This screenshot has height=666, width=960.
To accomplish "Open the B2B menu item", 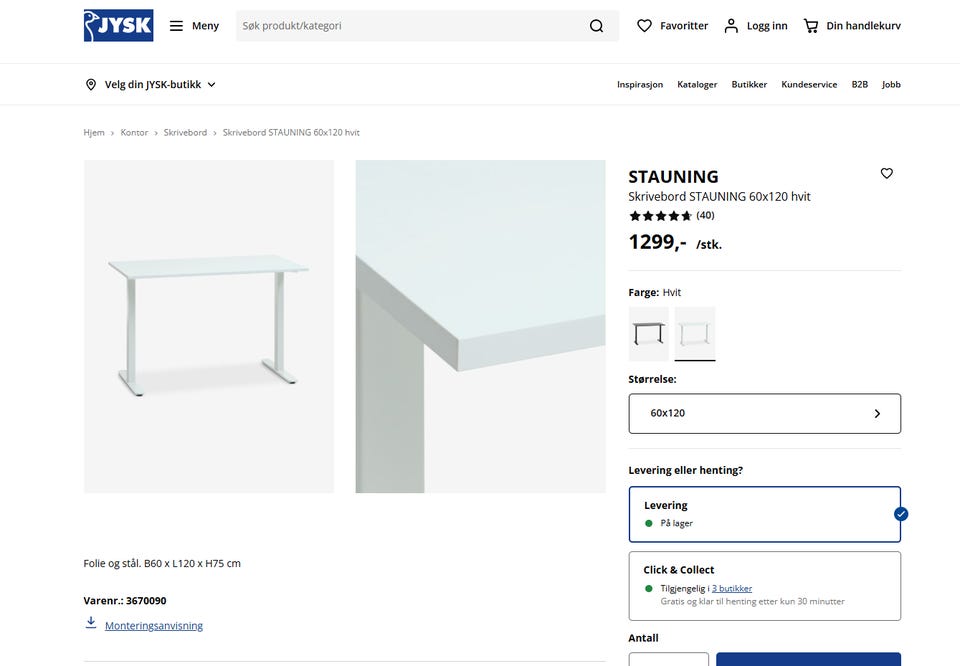I will tap(860, 84).
